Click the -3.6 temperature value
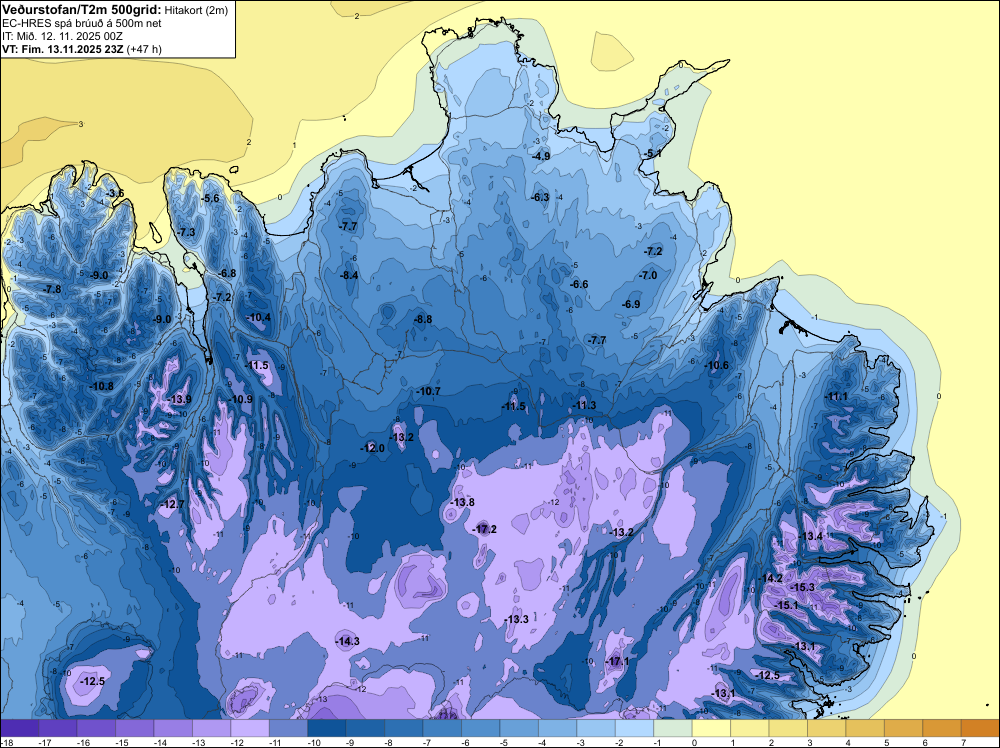The height and width of the screenshot is (748, 1000). [115, 193]
